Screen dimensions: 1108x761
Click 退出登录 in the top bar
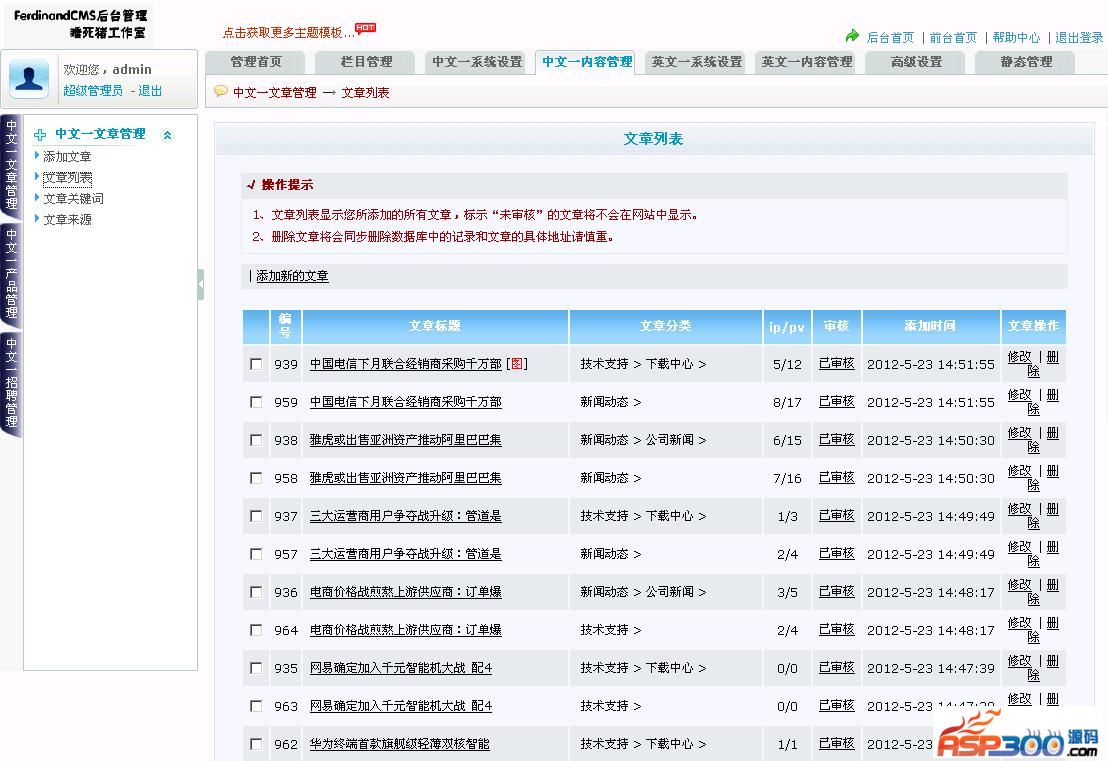pos(1079,38)
